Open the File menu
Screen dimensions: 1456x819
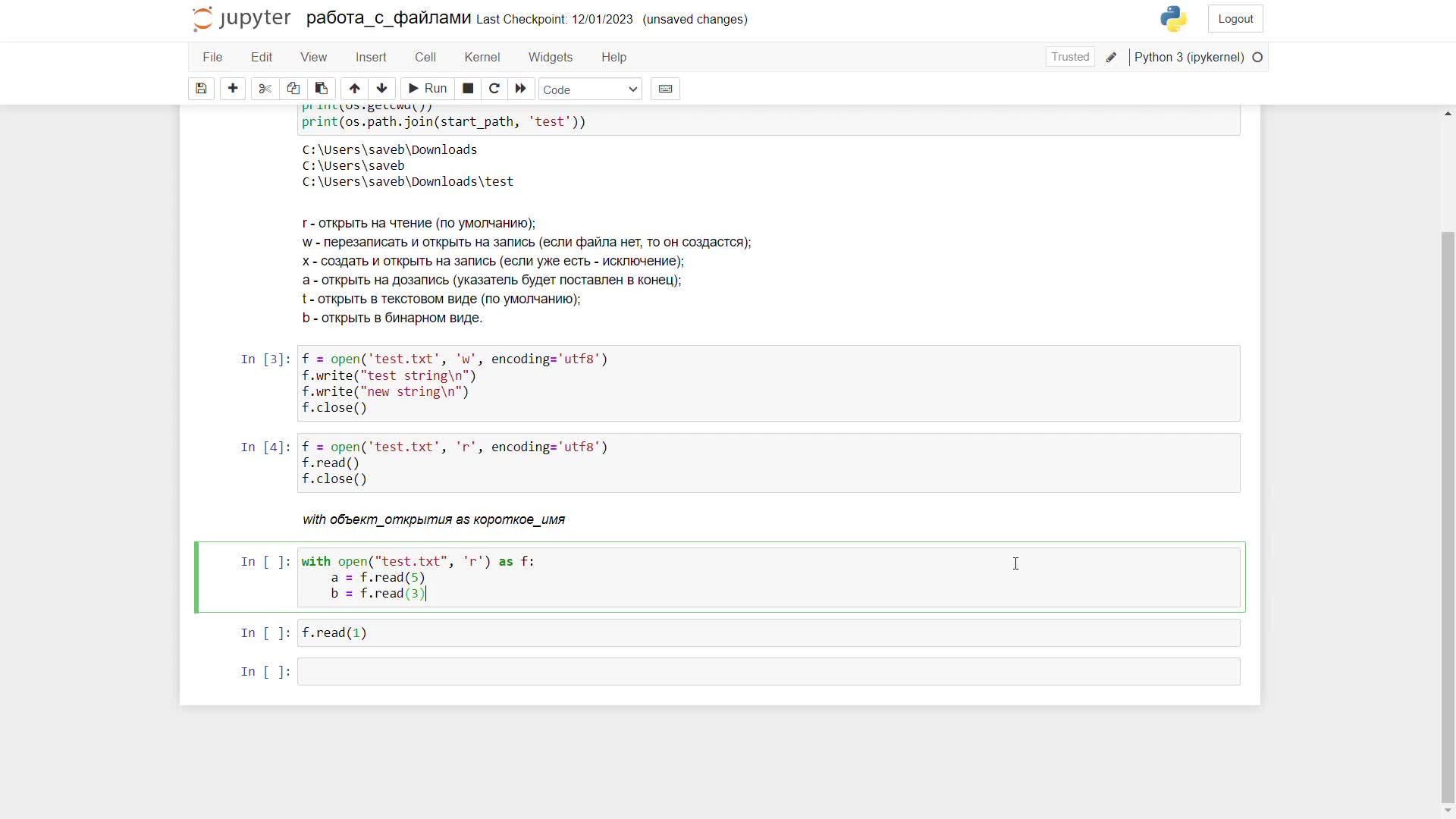pyautogui.click(x=212, y=57)
